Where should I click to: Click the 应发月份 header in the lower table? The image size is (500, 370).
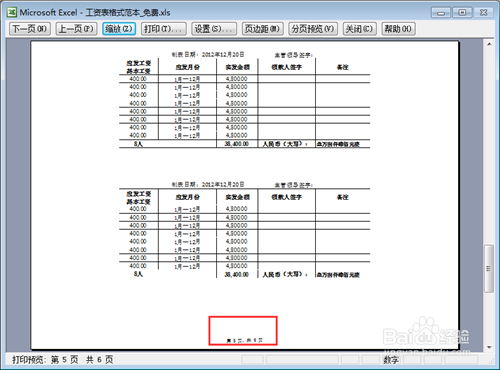coord(187,197)
